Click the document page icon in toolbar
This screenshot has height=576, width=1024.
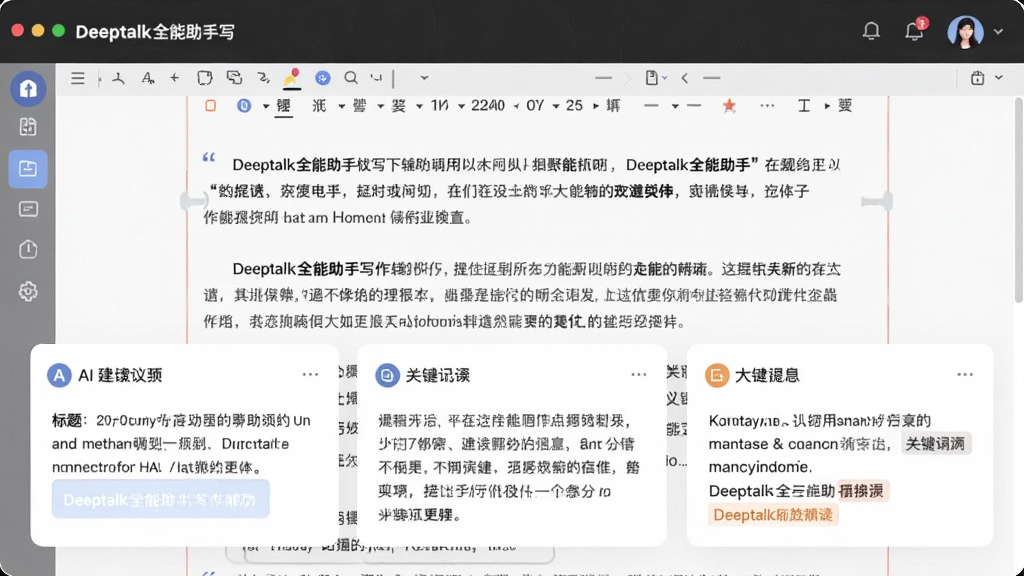click(x=651, y=78)
